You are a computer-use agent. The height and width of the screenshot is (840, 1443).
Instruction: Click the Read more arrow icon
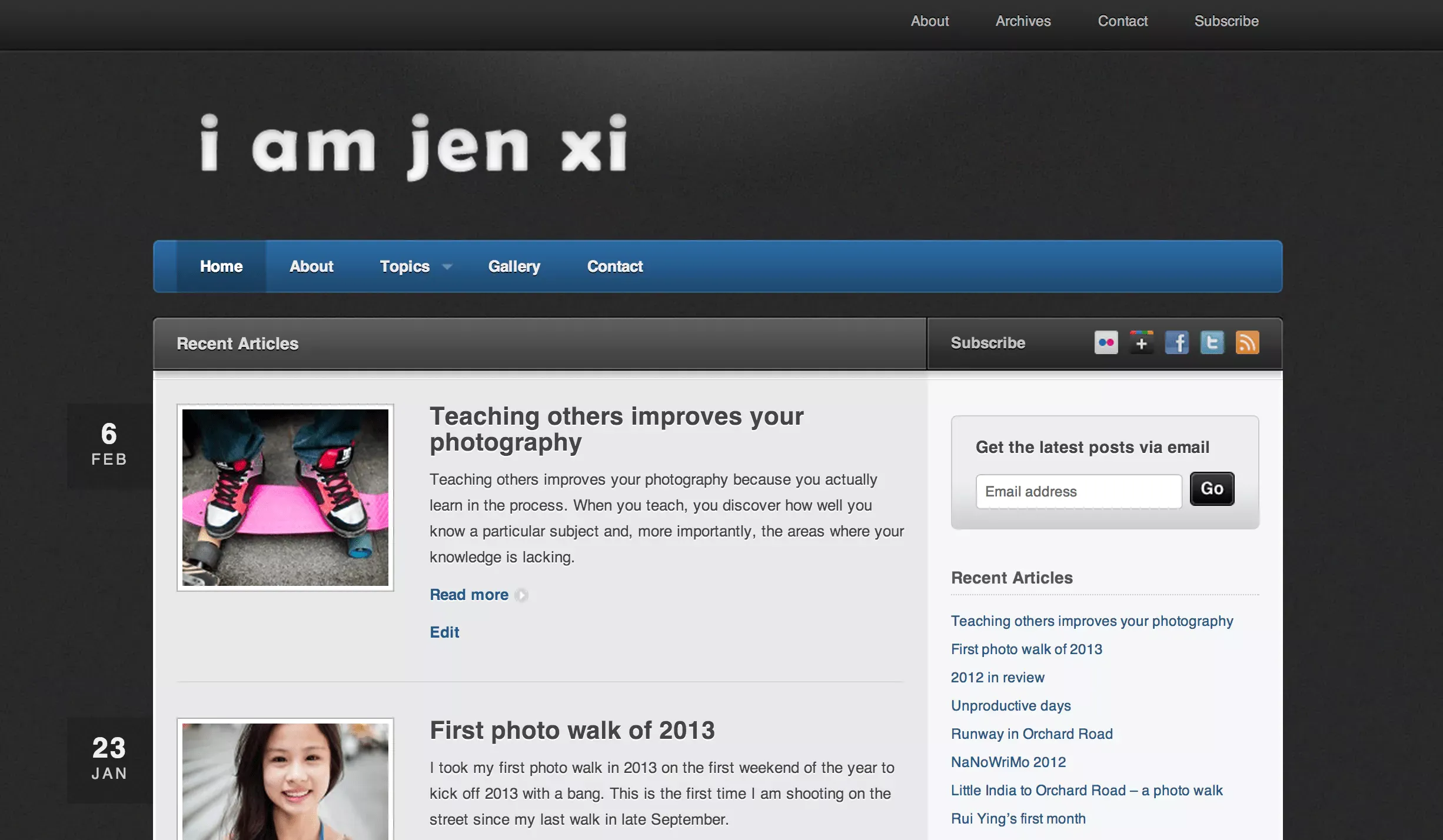pyautogui.click(x=521, y=595)
